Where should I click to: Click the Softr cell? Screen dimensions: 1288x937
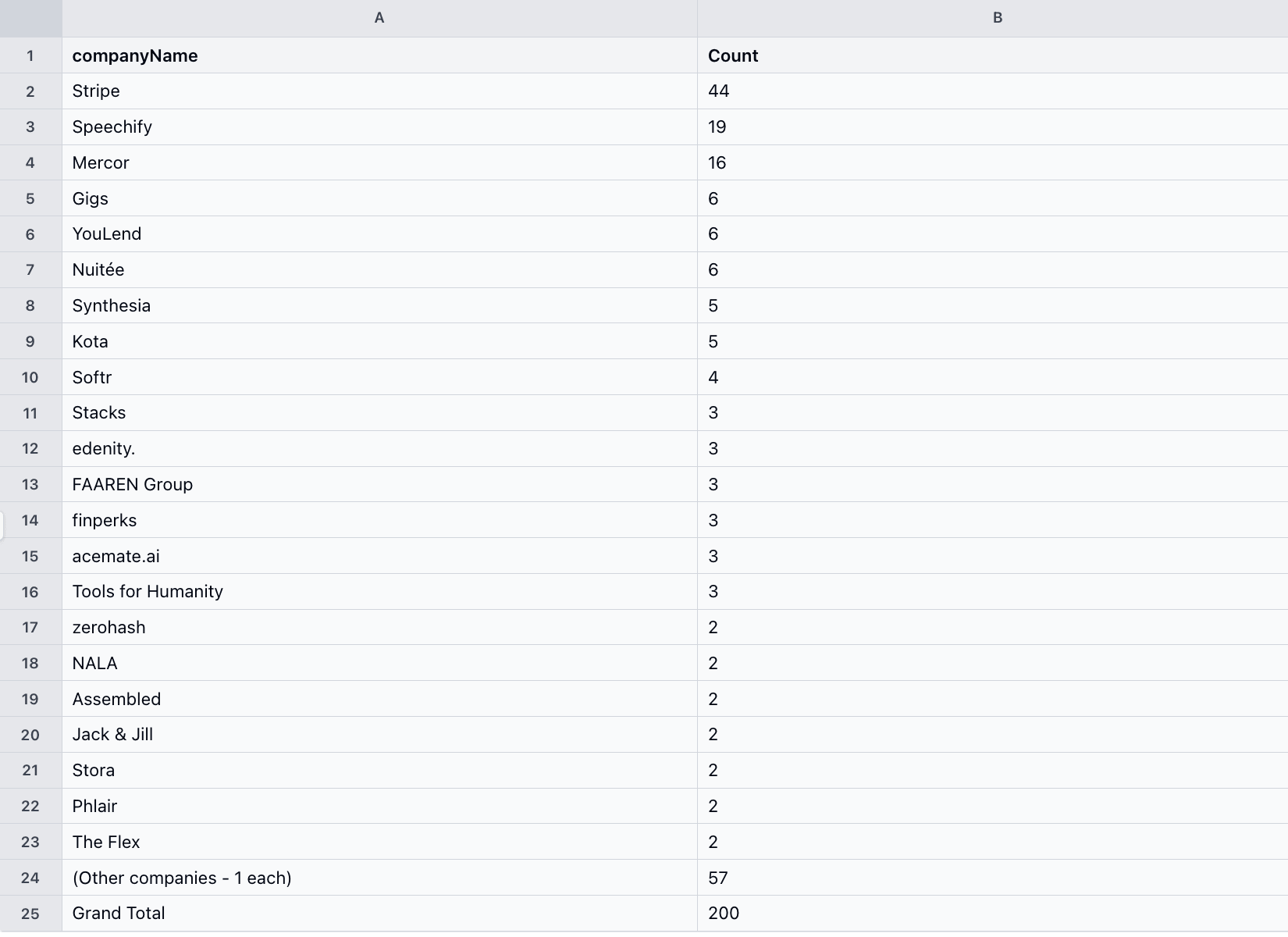pyautogui.click(x=379, y=377)
